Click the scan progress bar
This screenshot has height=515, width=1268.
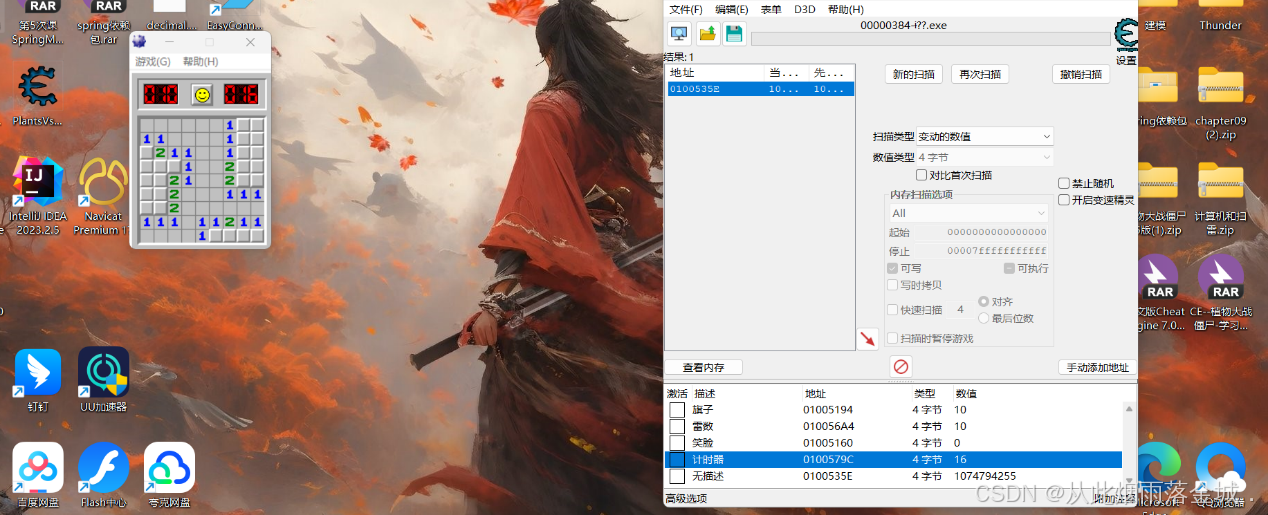[x=930, y=39]
